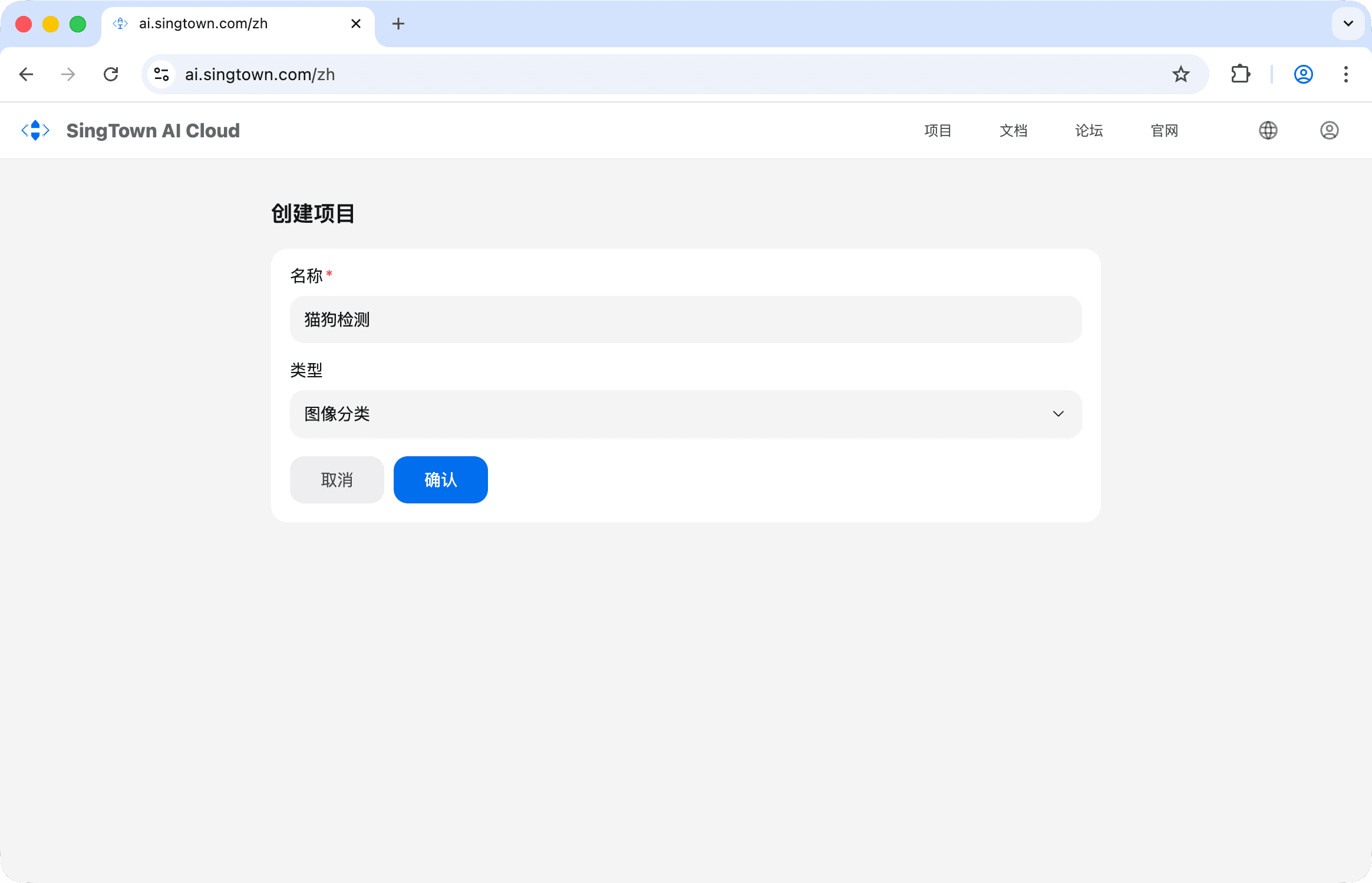Go to the 论坛 navigation link
The image size is (1372, 883).
point(1089,130)
